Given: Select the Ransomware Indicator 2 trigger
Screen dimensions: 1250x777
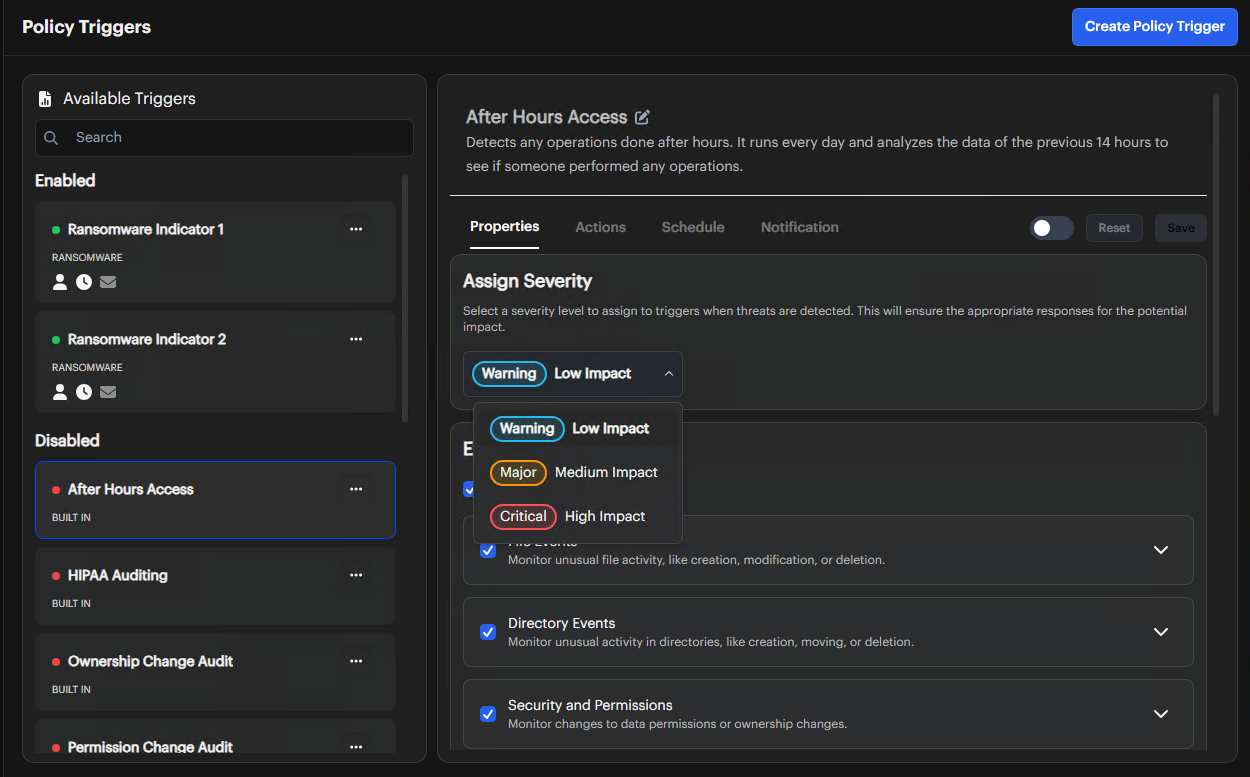Looking at the screenshot, I should click(x=215, y=362).
